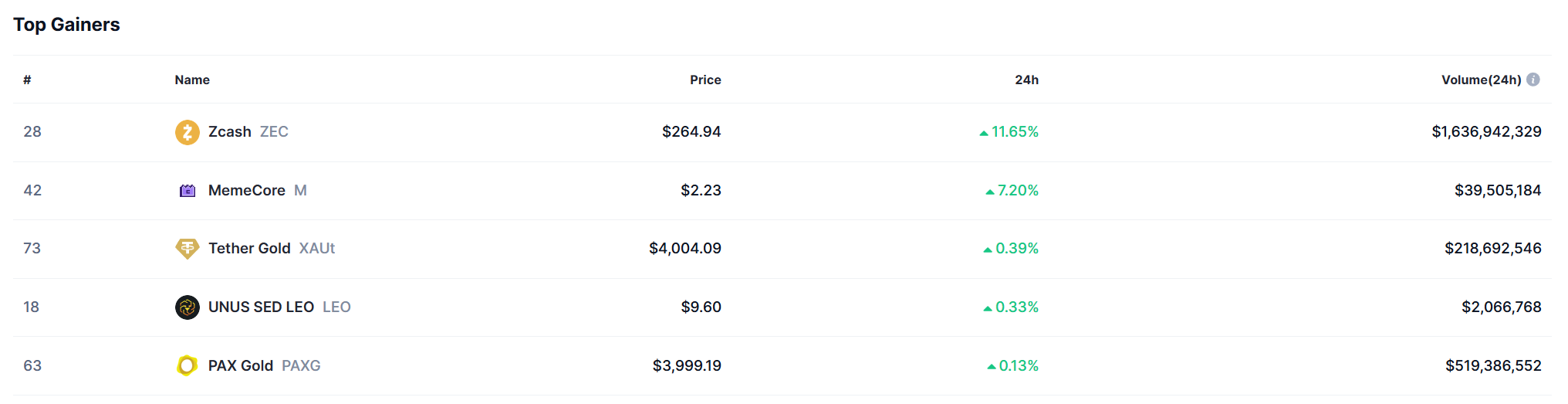The height and width of the screenshot is (404, 1568).
Task: Open the MemeCore coin page link
Action: pyautogui.click(x=246, y=191)
